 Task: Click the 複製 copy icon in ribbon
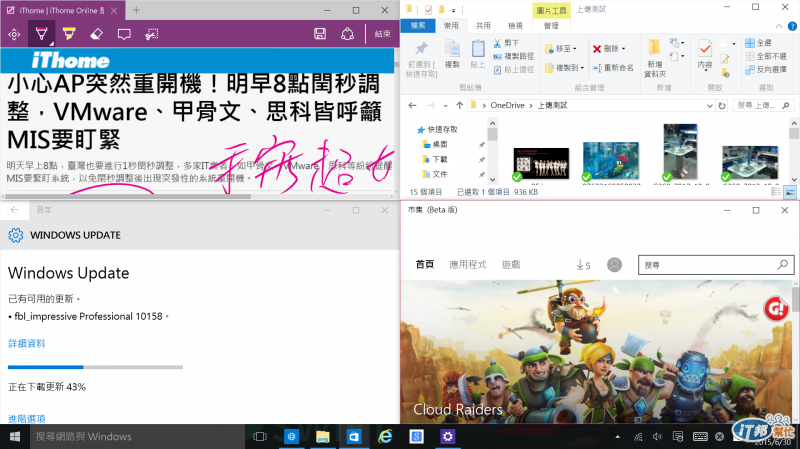point(452,54)
